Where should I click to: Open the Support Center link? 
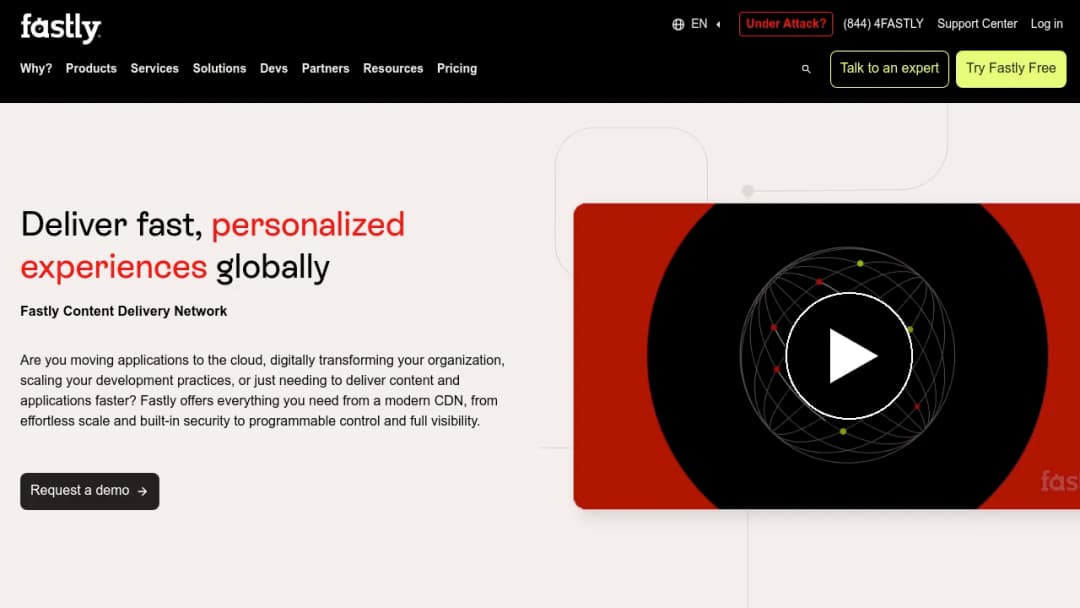coord(977,24)
